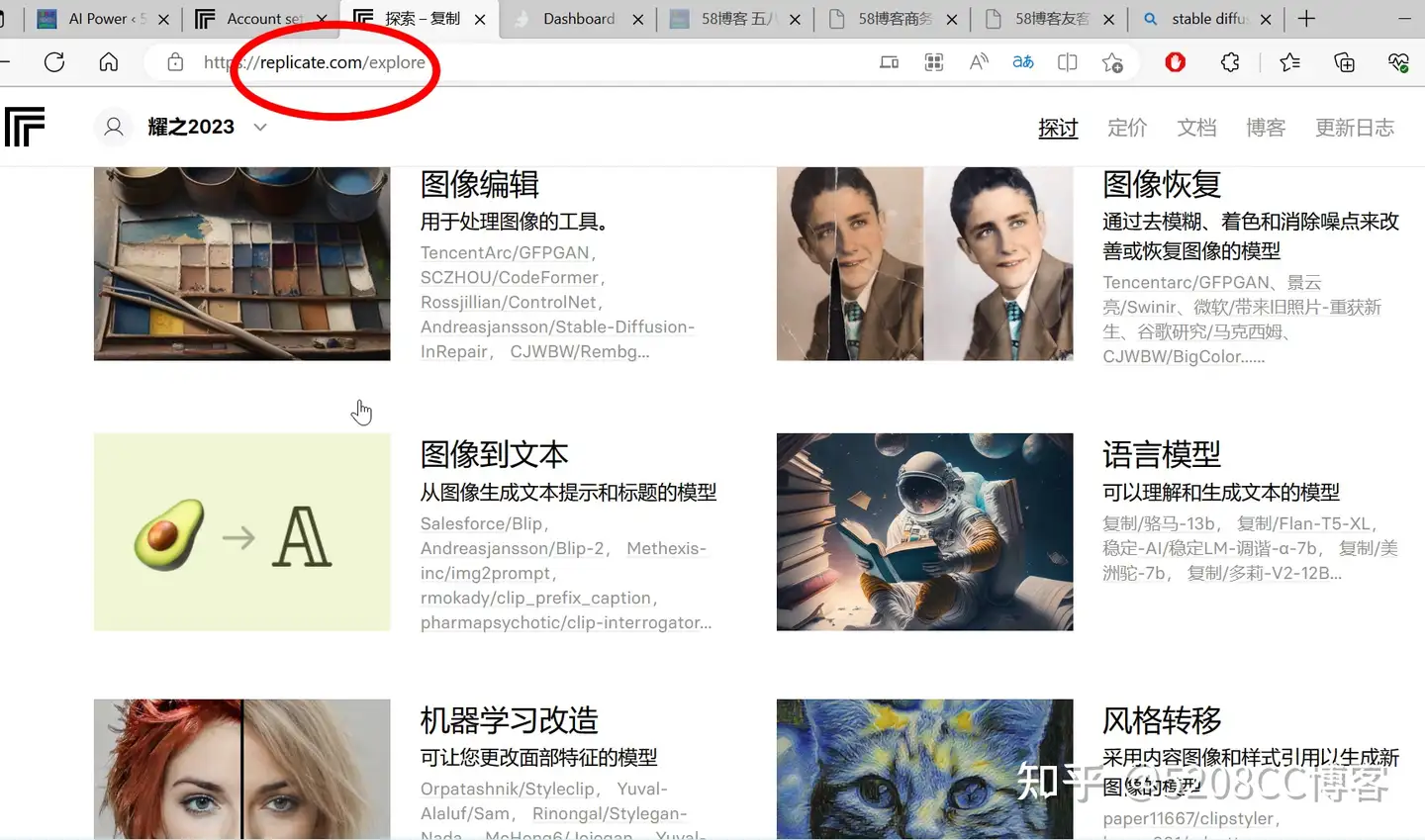Click the replicate.com/explore address bar
Image resolution: width=1425 pixels, height=840 pixels.
point(314,62)
